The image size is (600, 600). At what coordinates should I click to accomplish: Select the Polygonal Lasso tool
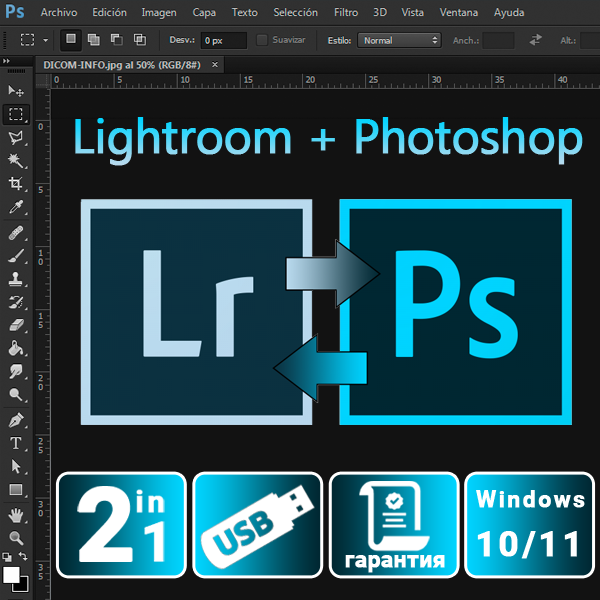click(16, 138)
